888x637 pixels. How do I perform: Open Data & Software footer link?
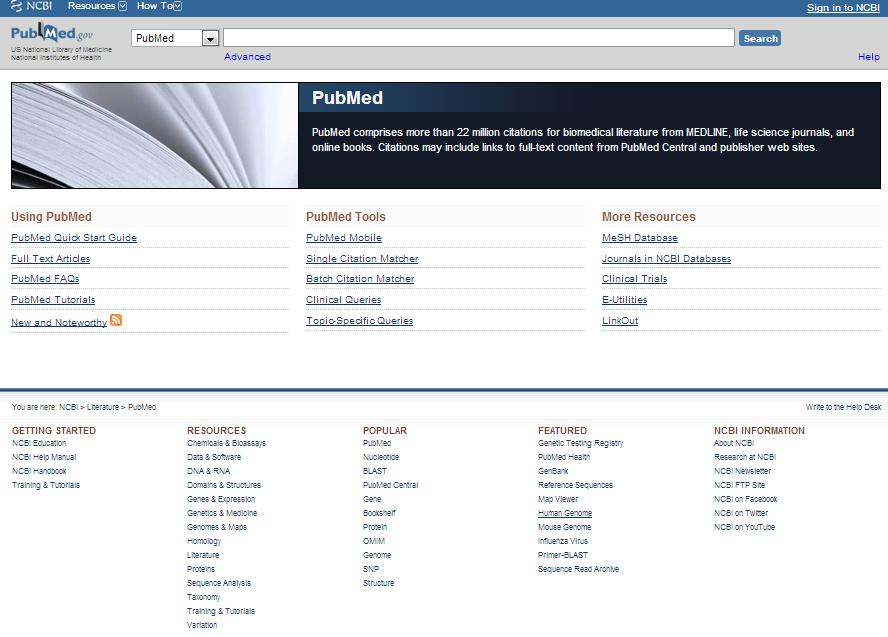pos(214,457)
